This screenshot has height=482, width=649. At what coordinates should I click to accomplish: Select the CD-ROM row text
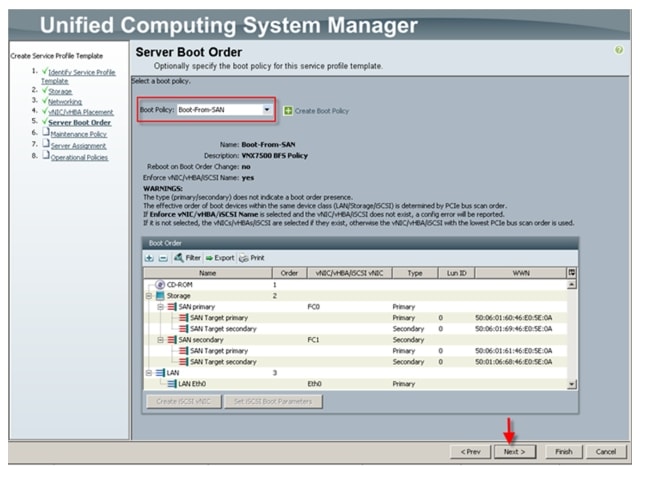click(179, 285)
